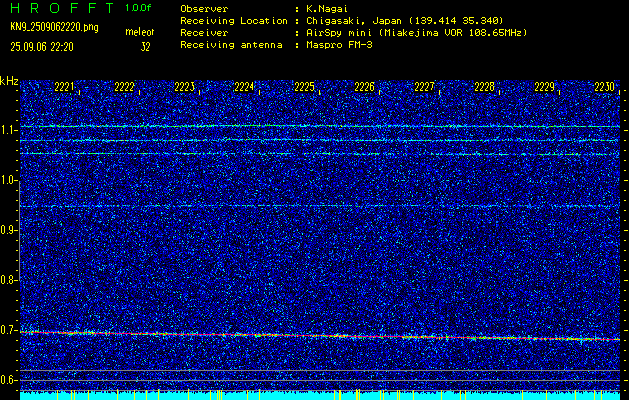
Task: Click the 2225 time marker
Action: pyautogui.click(x=304, y=87)
